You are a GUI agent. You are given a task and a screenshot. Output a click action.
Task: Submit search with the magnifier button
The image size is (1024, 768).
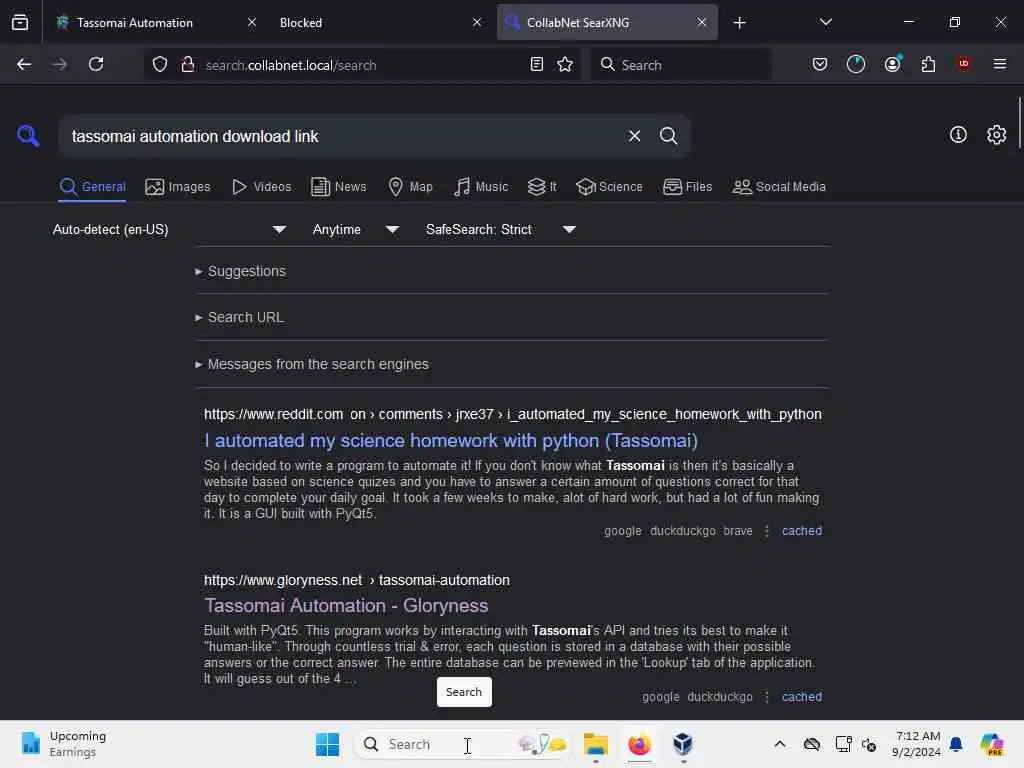668,136
